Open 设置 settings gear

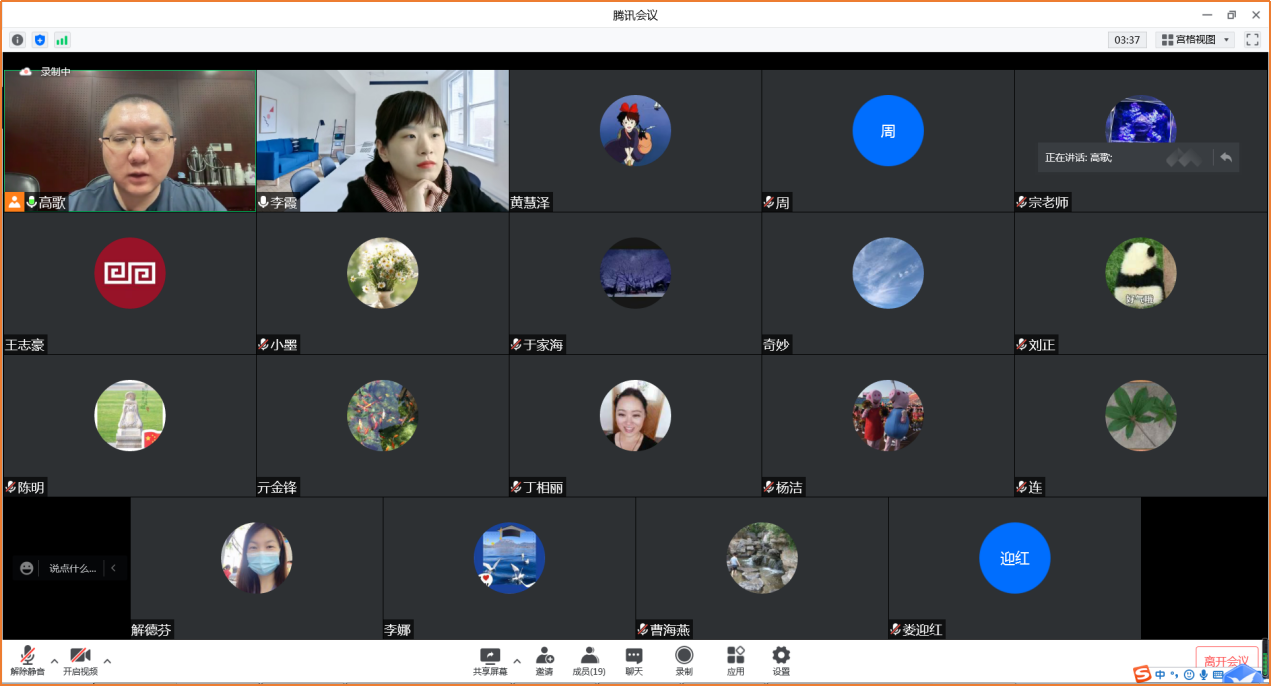tap(781, 661)
